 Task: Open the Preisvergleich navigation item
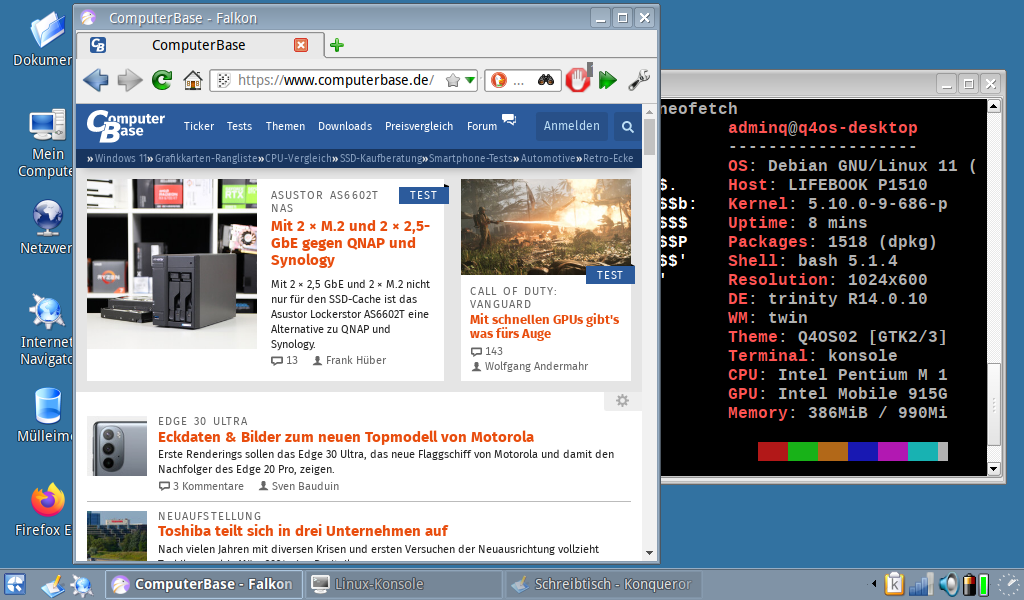click(419, 126)
